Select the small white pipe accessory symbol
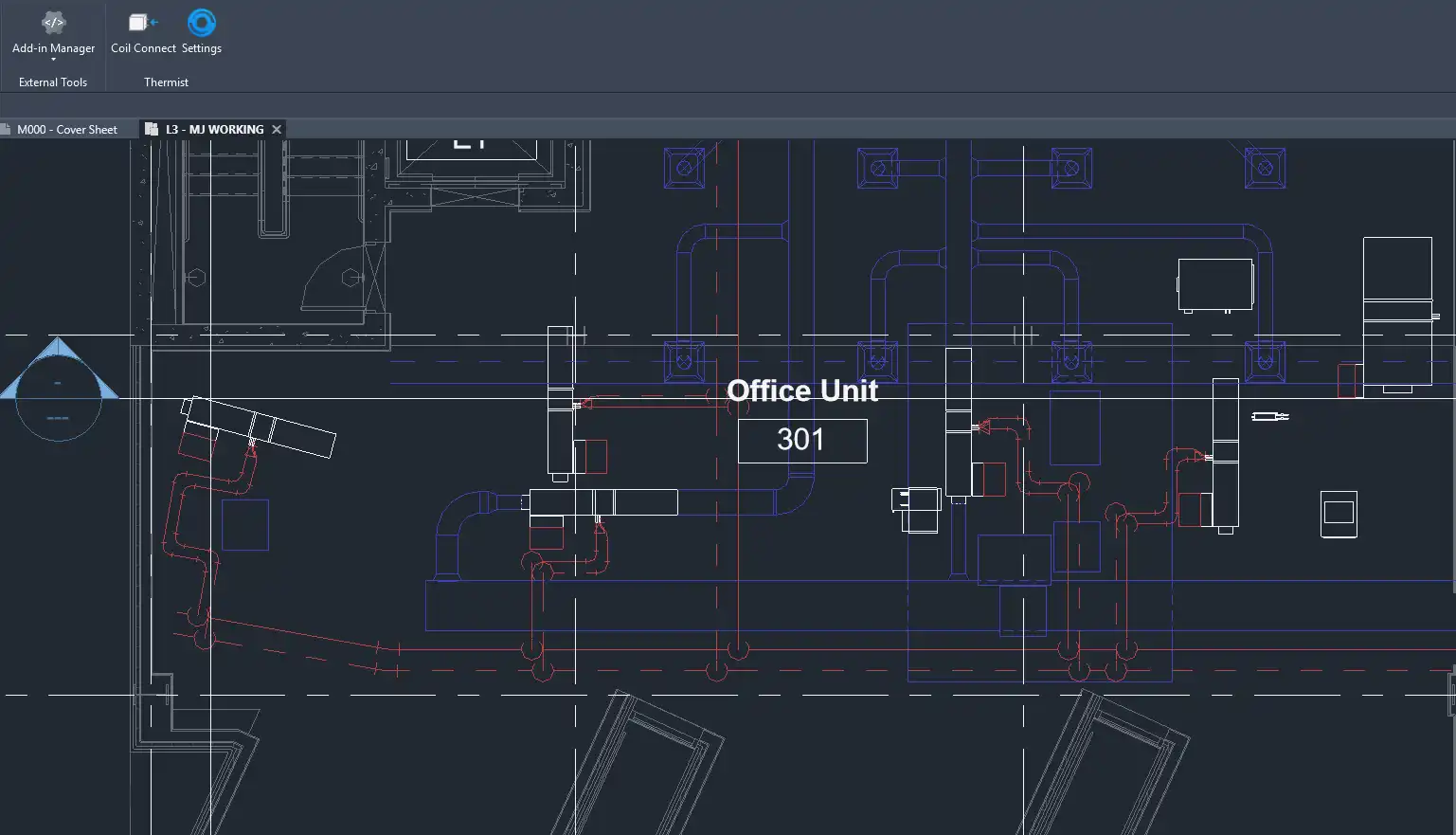Screen dimensions: 1456x835 click(1269, 416)
